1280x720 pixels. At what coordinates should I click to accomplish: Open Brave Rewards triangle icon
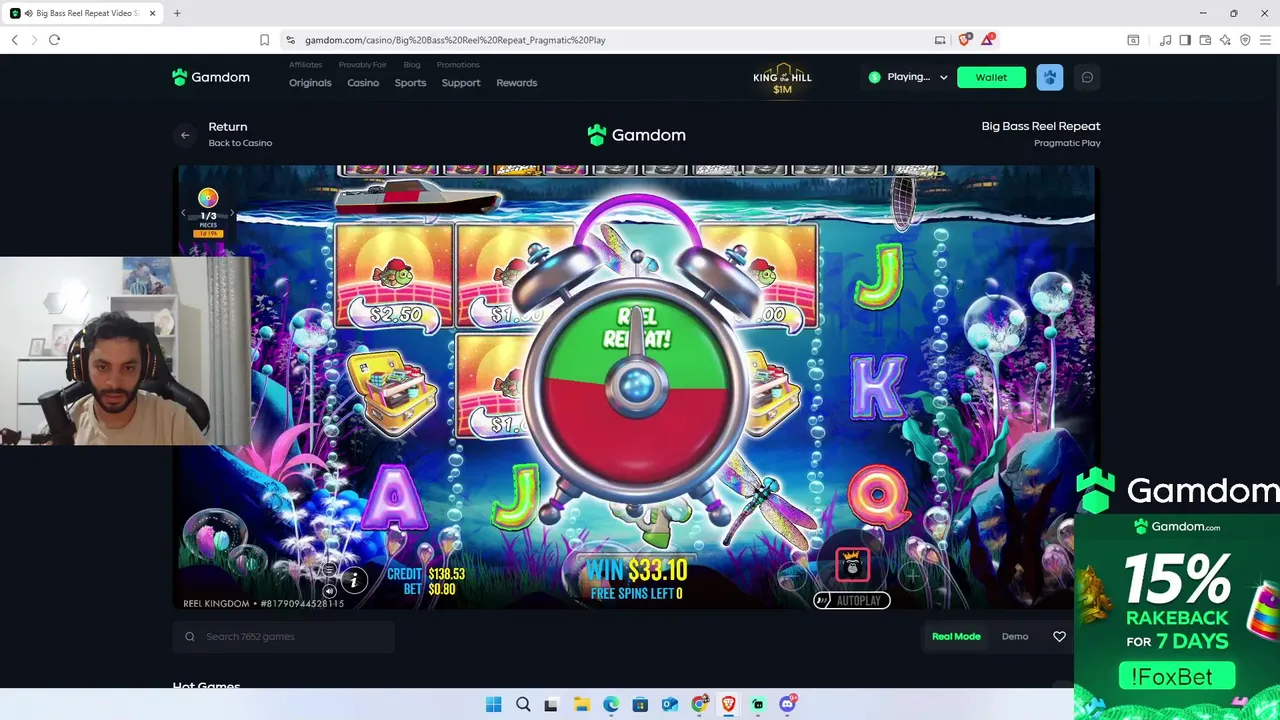point(988,40)
